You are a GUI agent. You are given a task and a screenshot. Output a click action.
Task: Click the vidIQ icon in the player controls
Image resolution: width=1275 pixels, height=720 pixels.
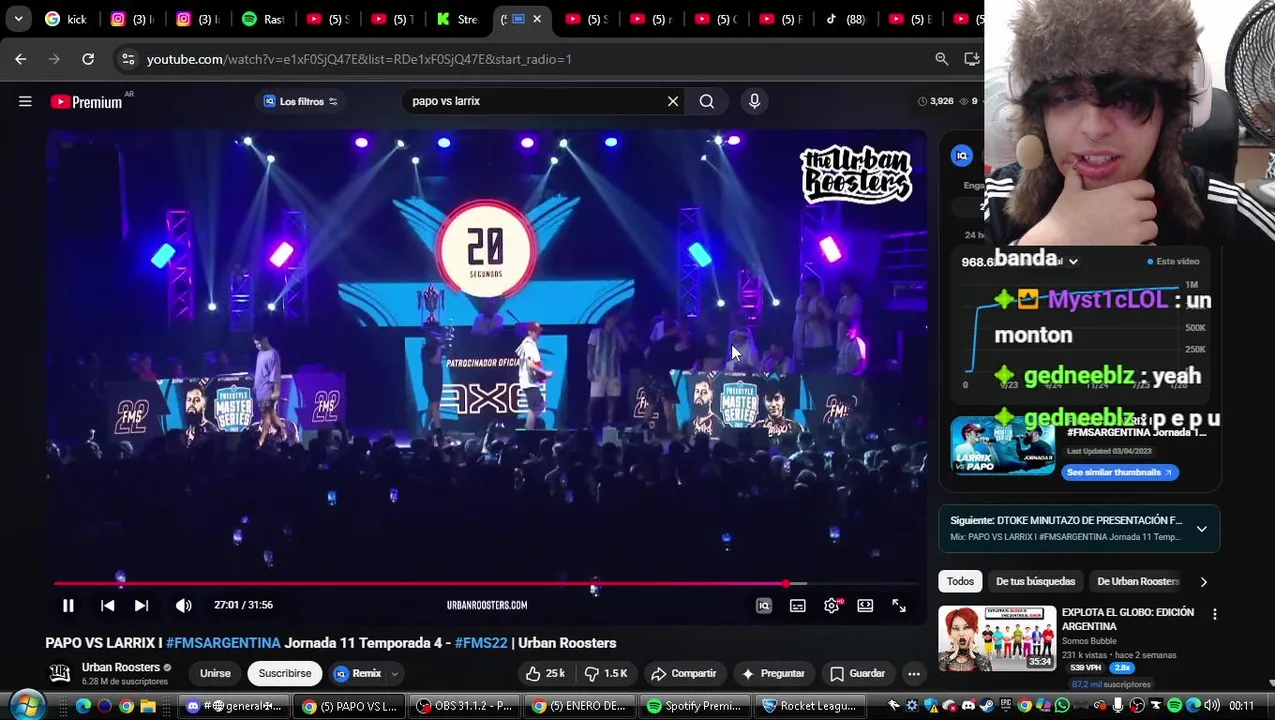[x=764, y=605]
